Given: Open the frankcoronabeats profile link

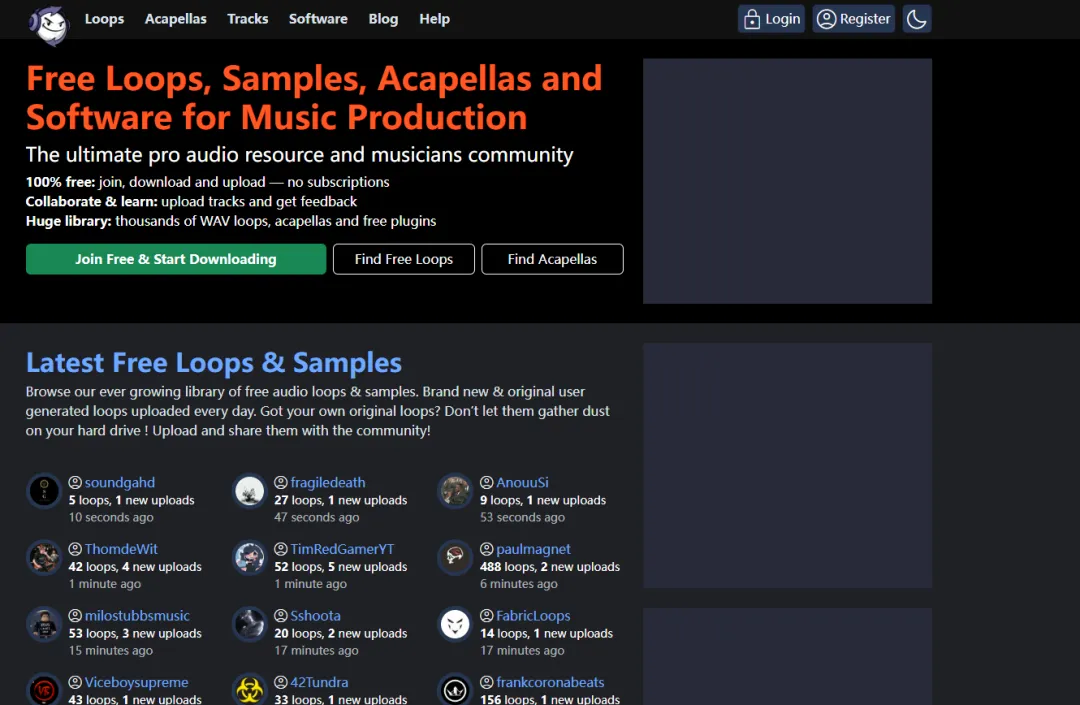Looking at the screenshot, I should 550,682.
